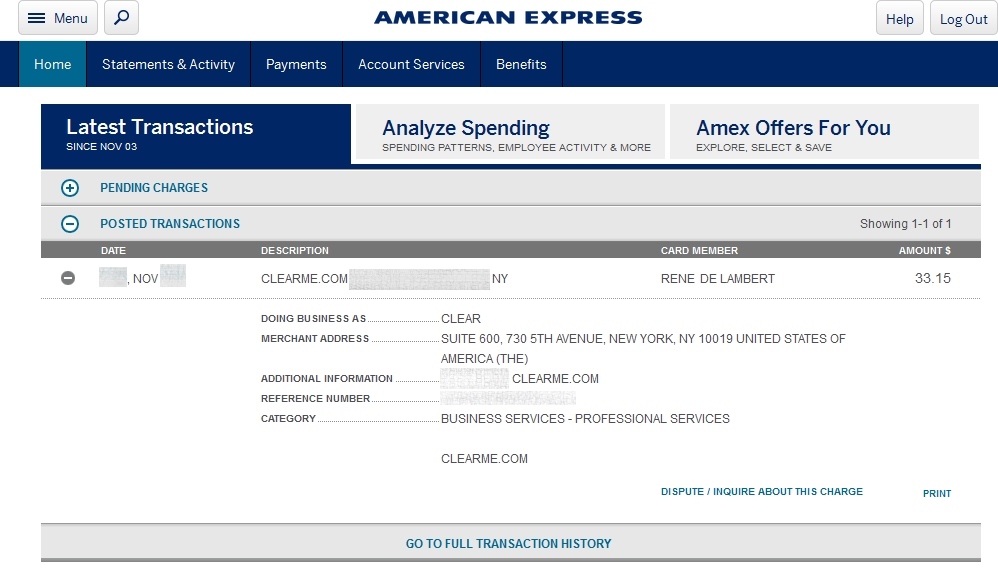Collapse the CLEARME.COM transaction row details
Screen dimensions: 998x576
pyautogui.click(x=68, y=278)
